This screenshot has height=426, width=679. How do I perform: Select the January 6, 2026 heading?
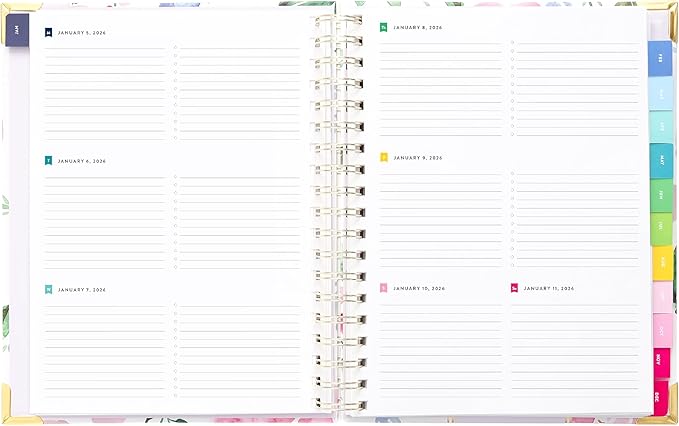(x=82, y=161)
